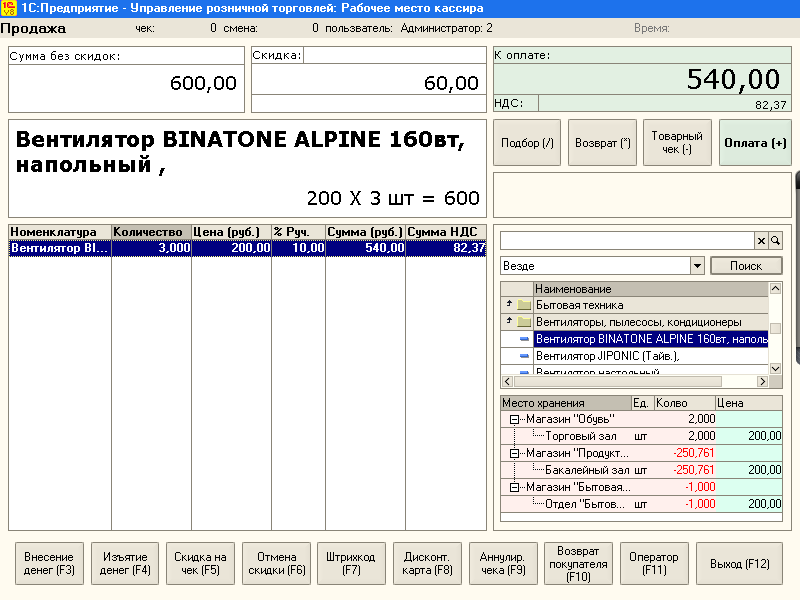Click Внесение денег (F3) button
800x600 pixels.
pos(49,564)
